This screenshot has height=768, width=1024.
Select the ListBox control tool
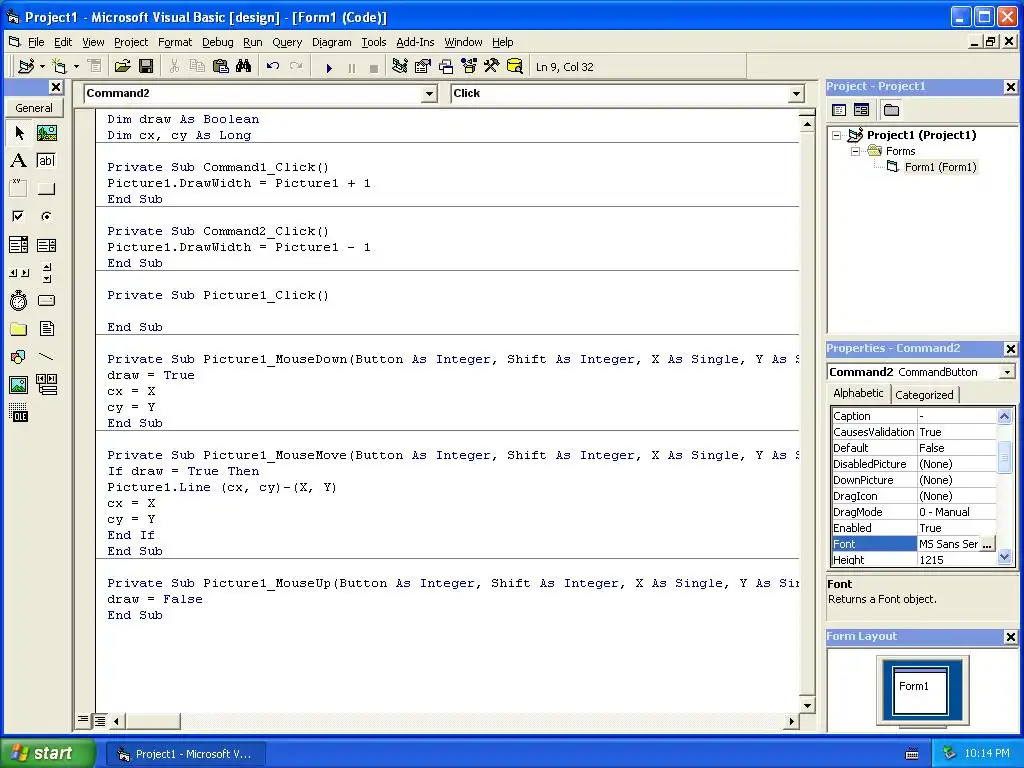(x=46, y=245)
